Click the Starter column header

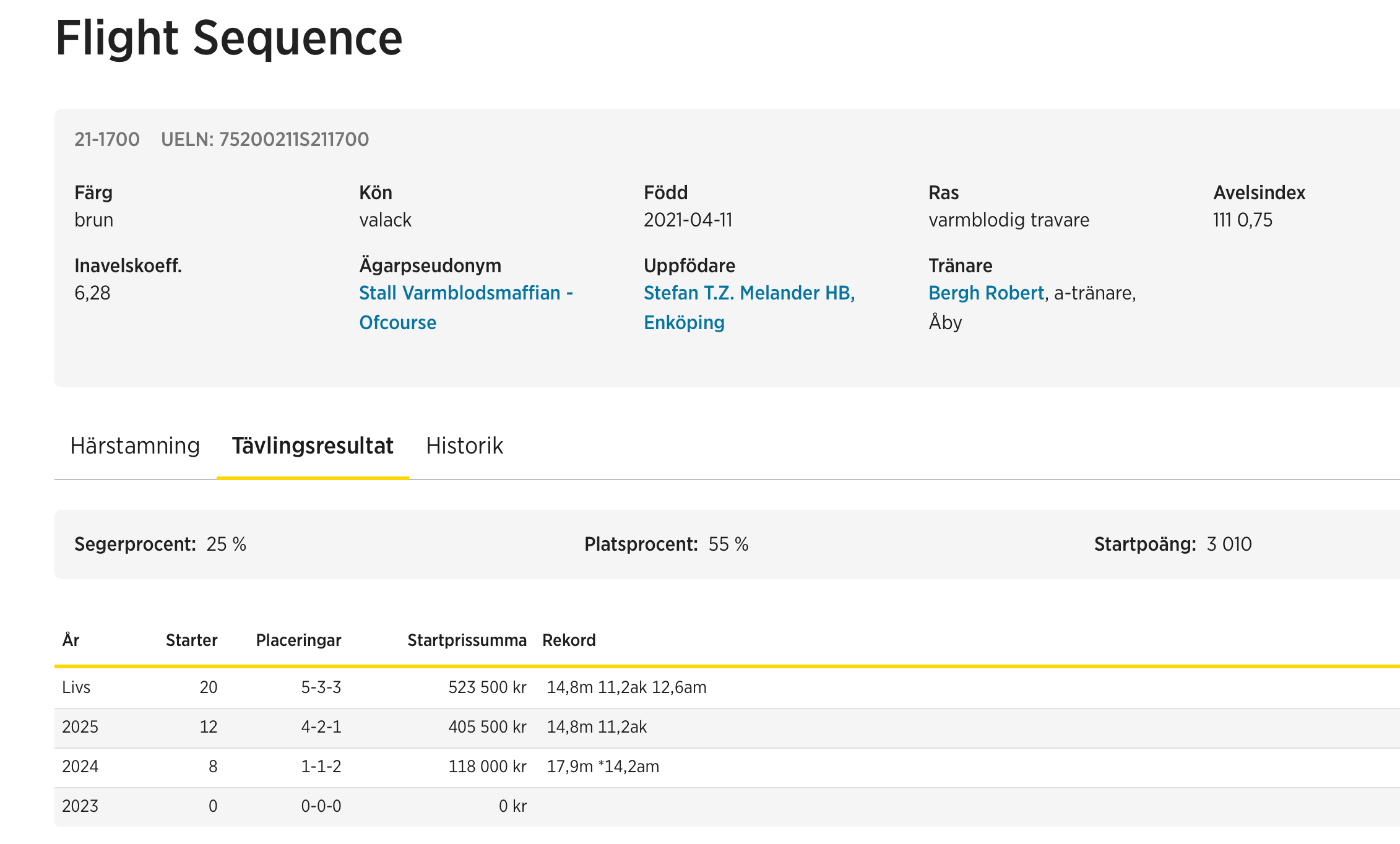[x=191, y=640]
